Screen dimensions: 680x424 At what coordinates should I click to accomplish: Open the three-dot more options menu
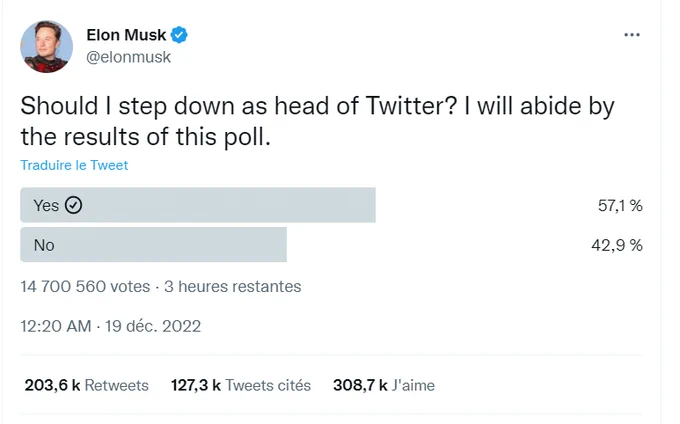tap(631, 35)
